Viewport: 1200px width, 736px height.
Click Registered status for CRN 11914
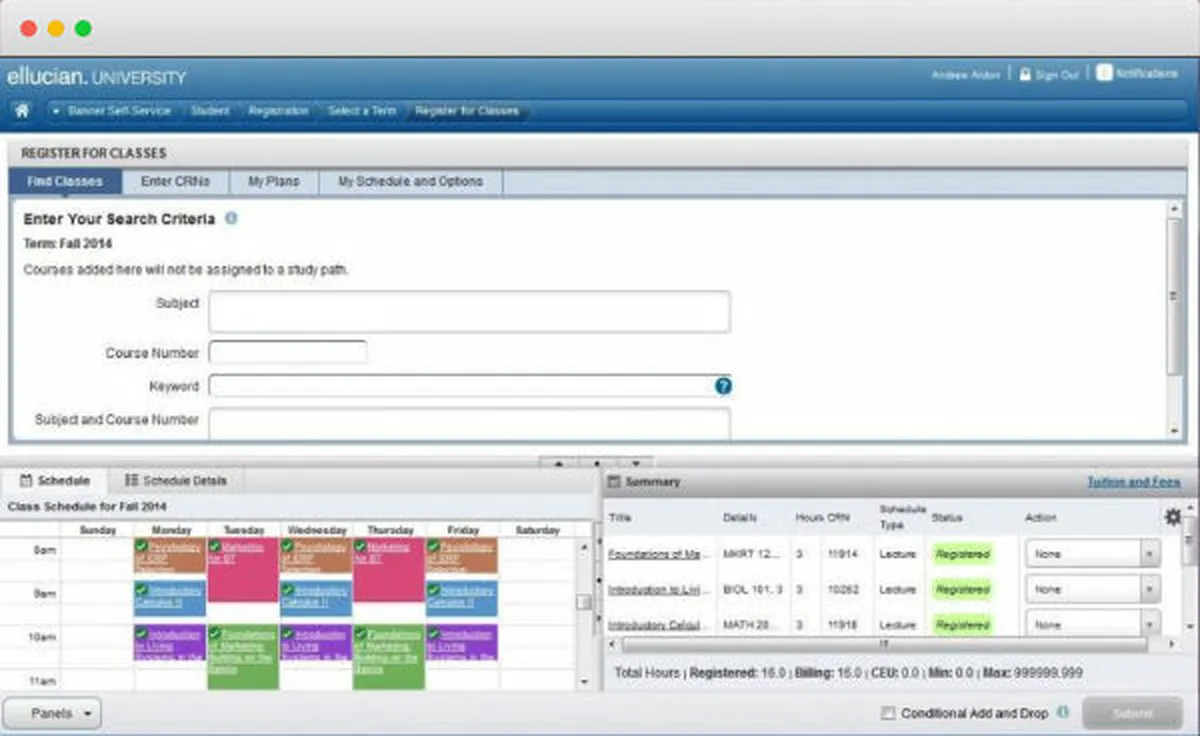point(963,554)
